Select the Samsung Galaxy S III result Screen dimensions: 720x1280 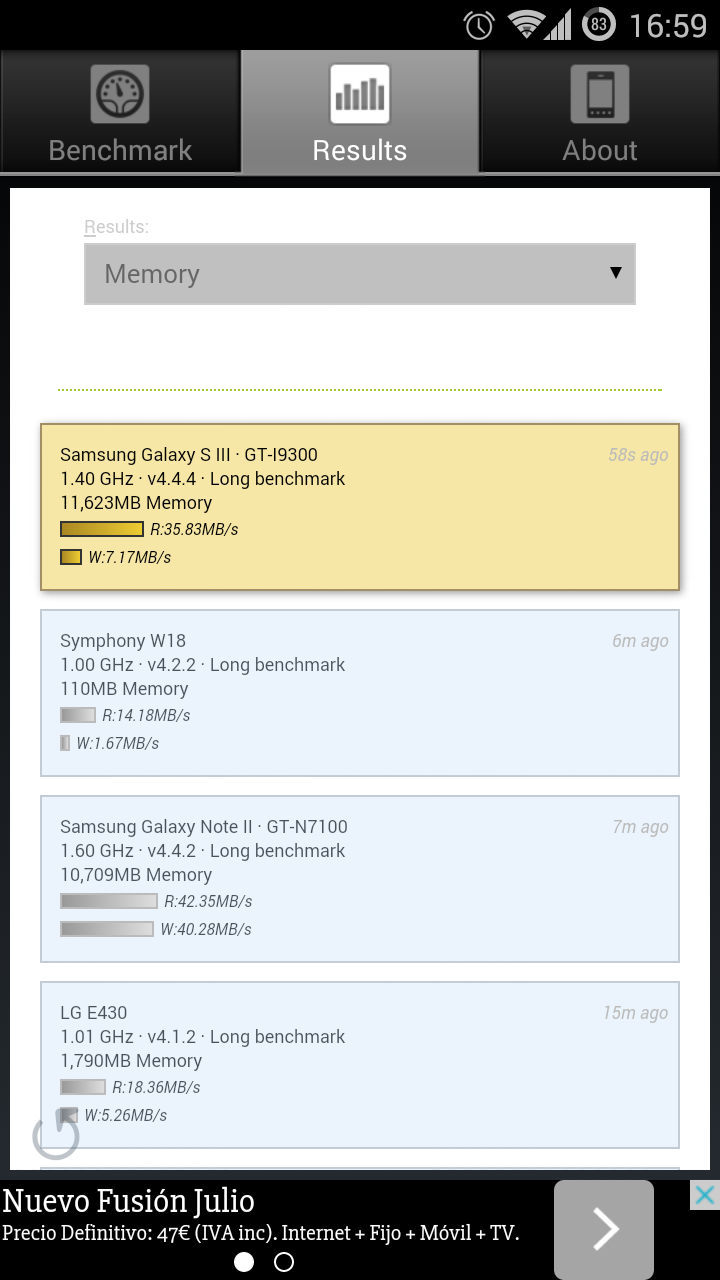pos(360,506)
